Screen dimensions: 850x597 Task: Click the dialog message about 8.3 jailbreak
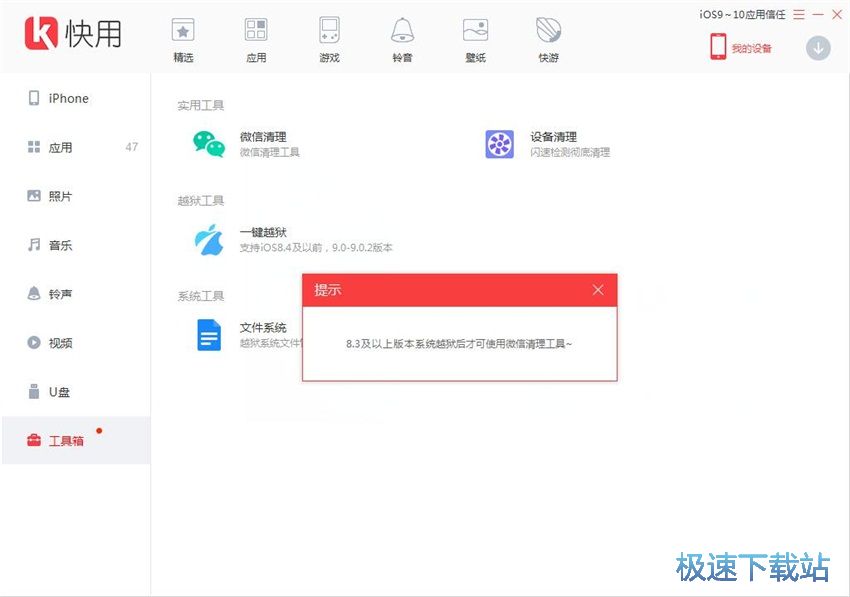[x=459, y=344]
